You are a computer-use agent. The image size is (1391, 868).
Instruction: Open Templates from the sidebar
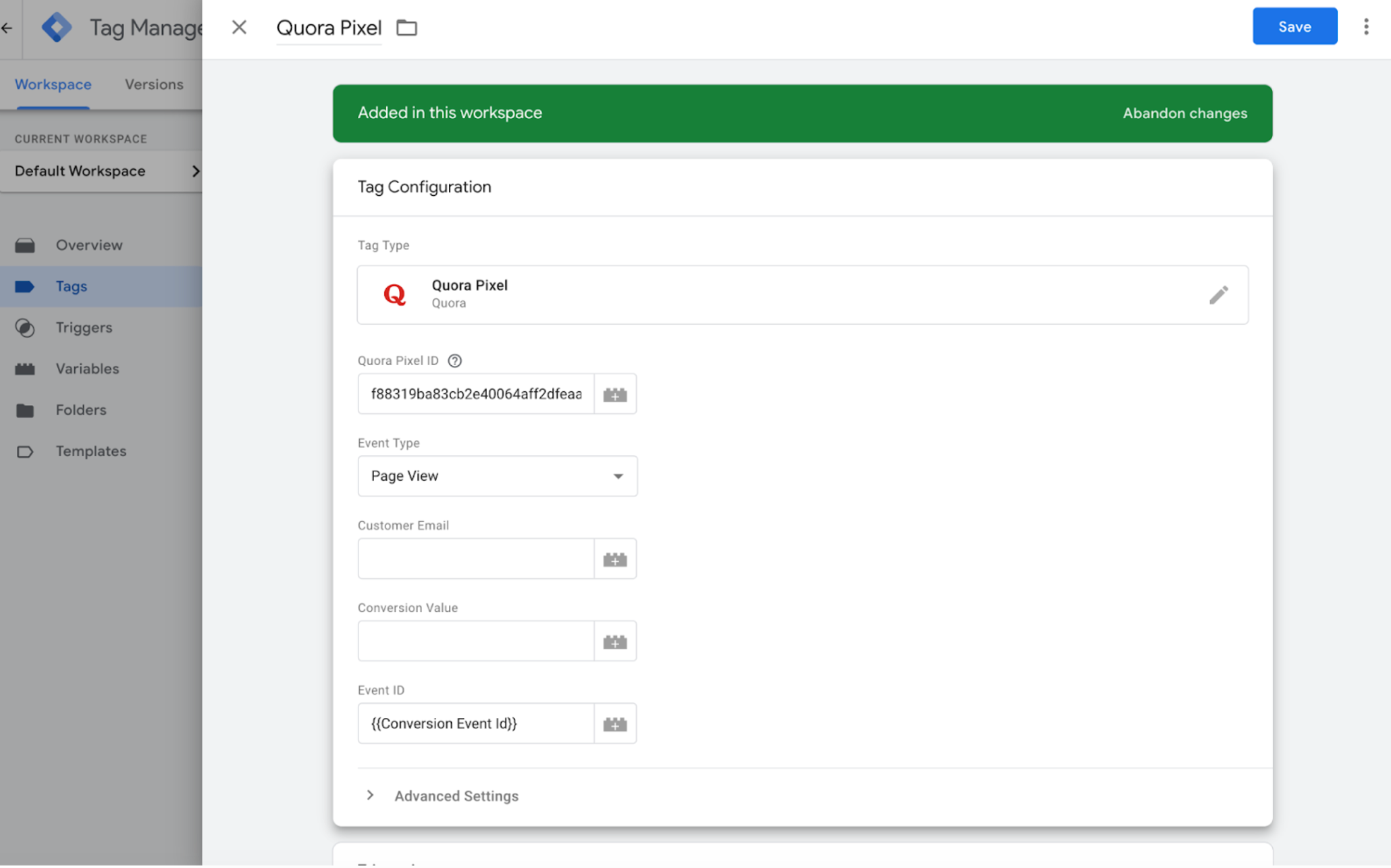click(x=90, y=451)
